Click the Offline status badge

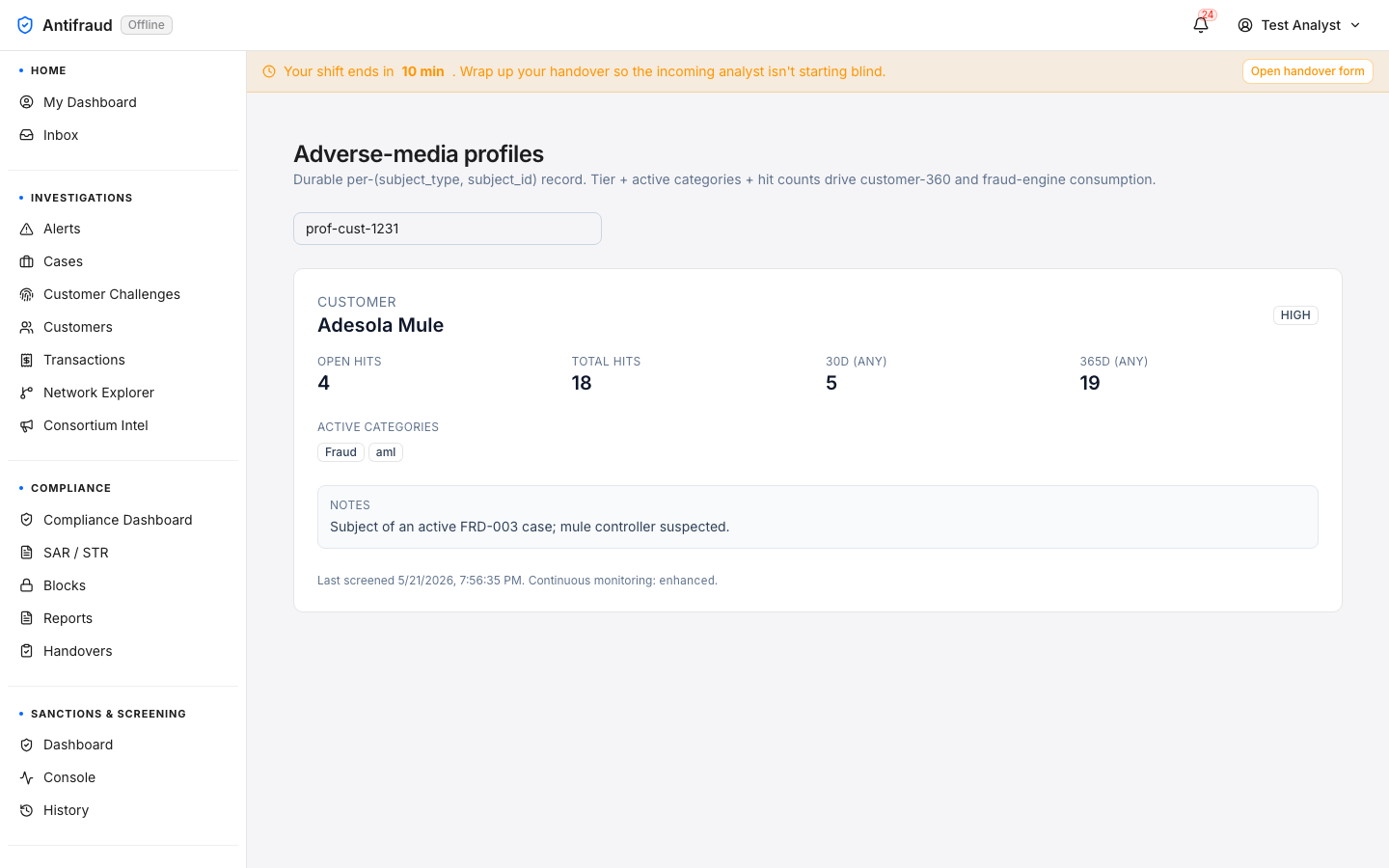(147, 25)
